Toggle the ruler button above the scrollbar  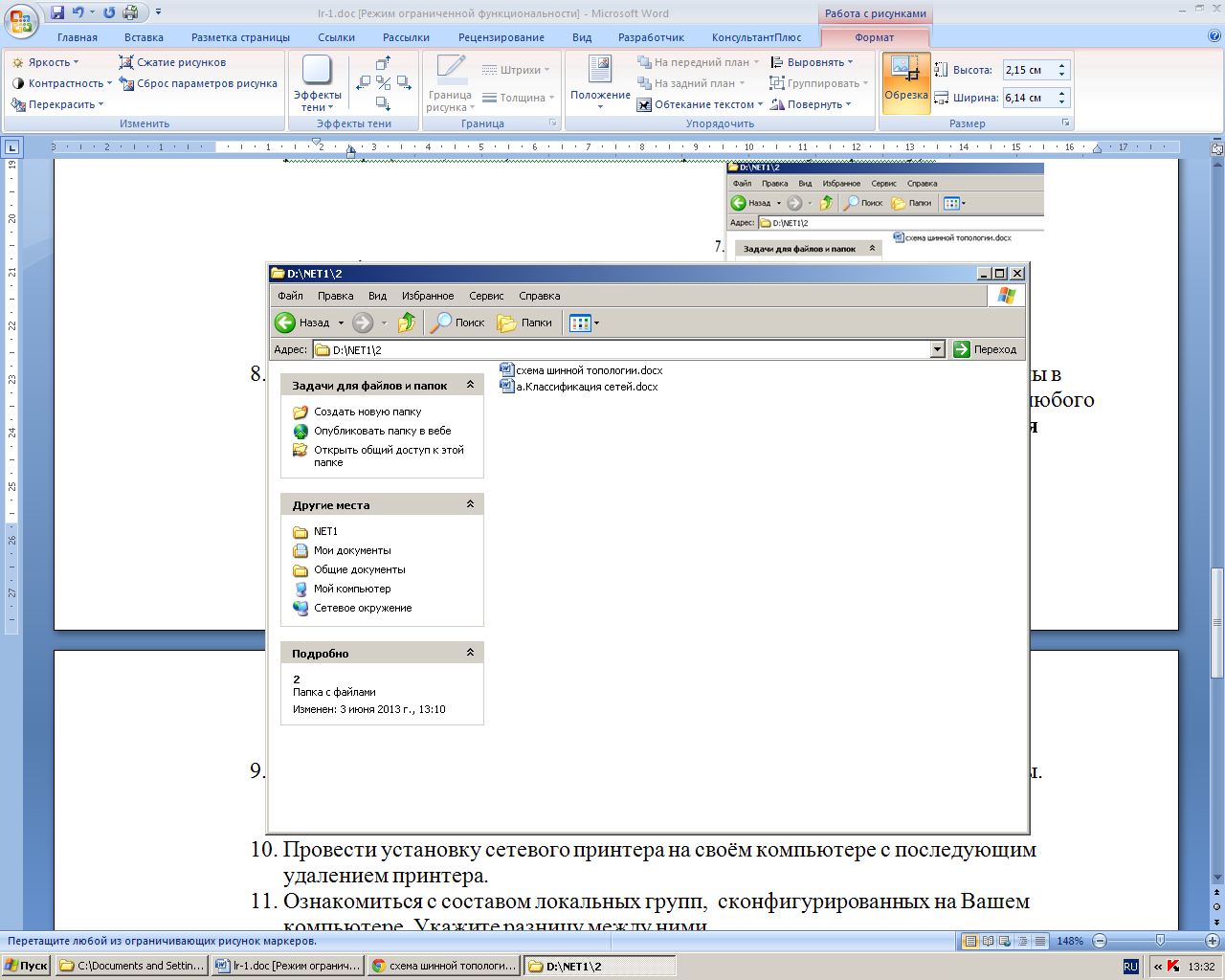pos(1217,150)
